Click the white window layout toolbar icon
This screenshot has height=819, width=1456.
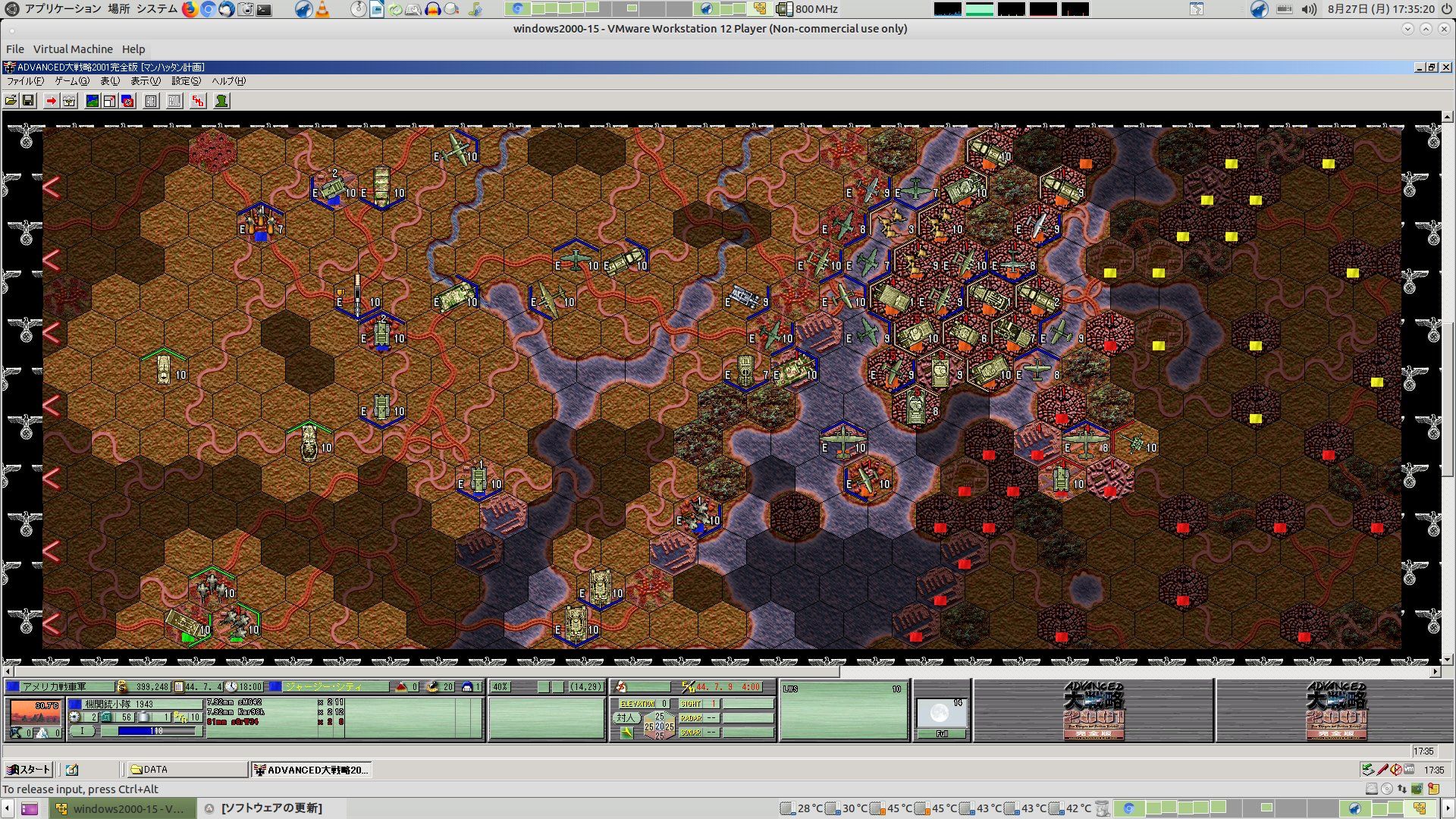[x=110, y=101]
